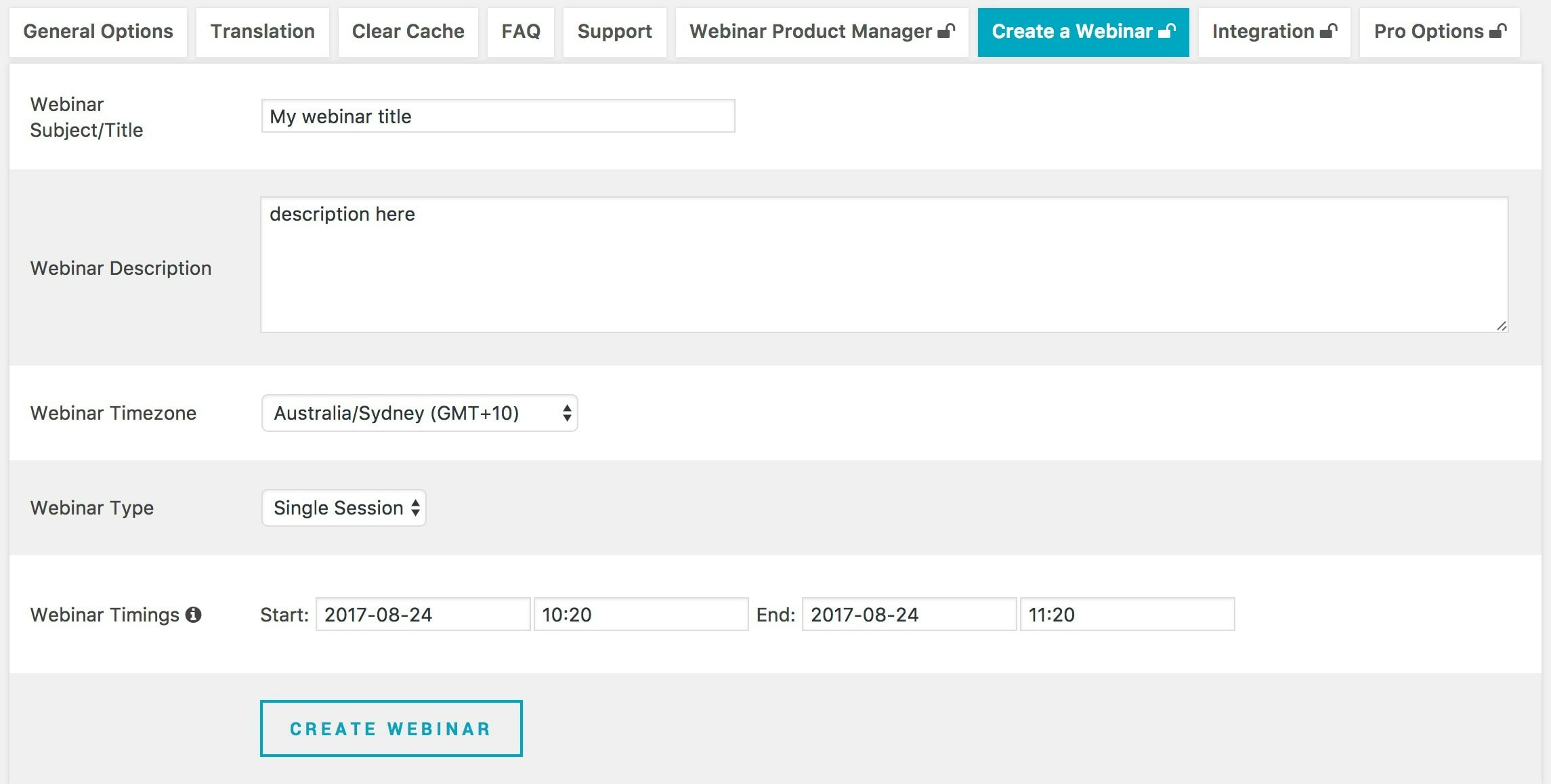
Task: Click the start date field showing 2017-08-24
Action: [422, 615]
